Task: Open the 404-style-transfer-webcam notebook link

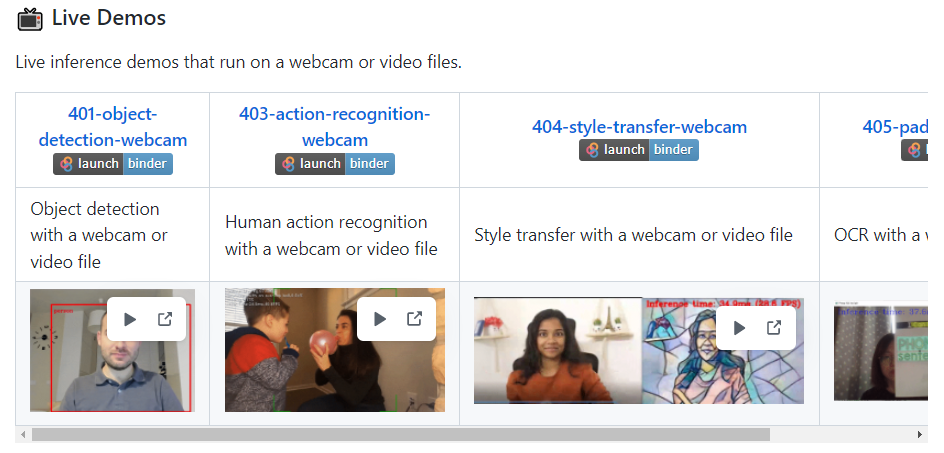Action: click(x=639, y=127)
